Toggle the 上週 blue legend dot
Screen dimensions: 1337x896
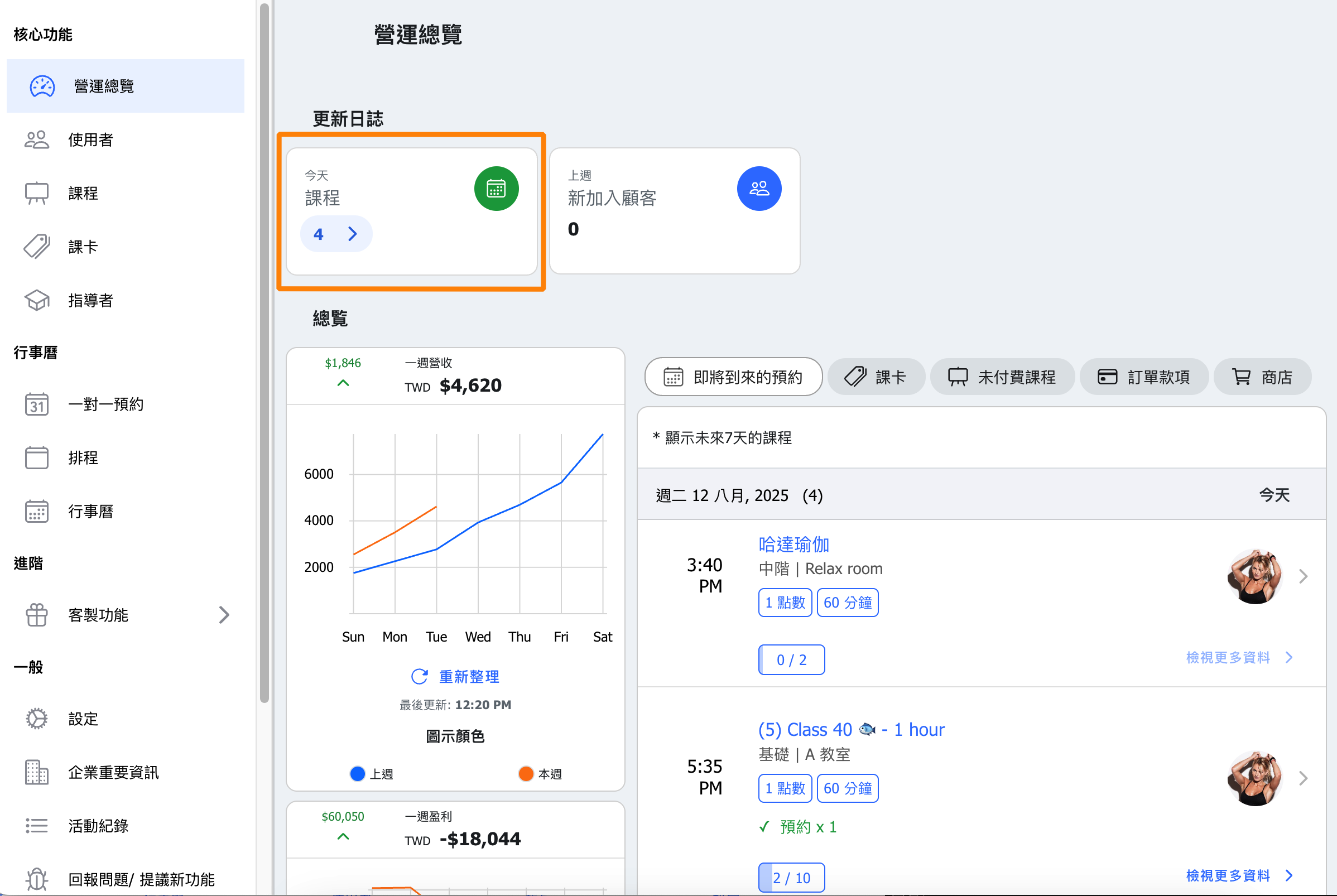point(358,774)
